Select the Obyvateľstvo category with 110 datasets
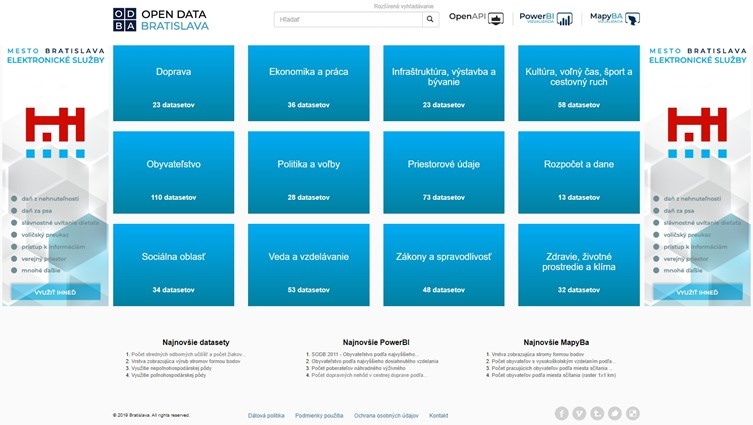The image size is (753, 425). click(x=173, y=172)
